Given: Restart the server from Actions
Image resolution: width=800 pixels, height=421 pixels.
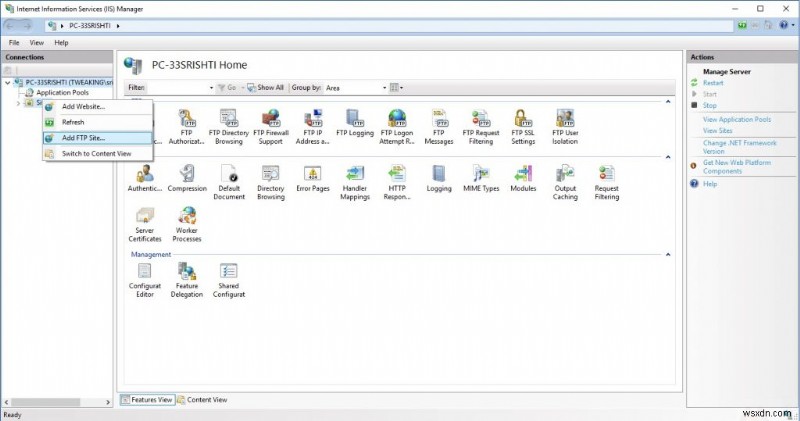Looking at the screenshot, I should [713, 83].
